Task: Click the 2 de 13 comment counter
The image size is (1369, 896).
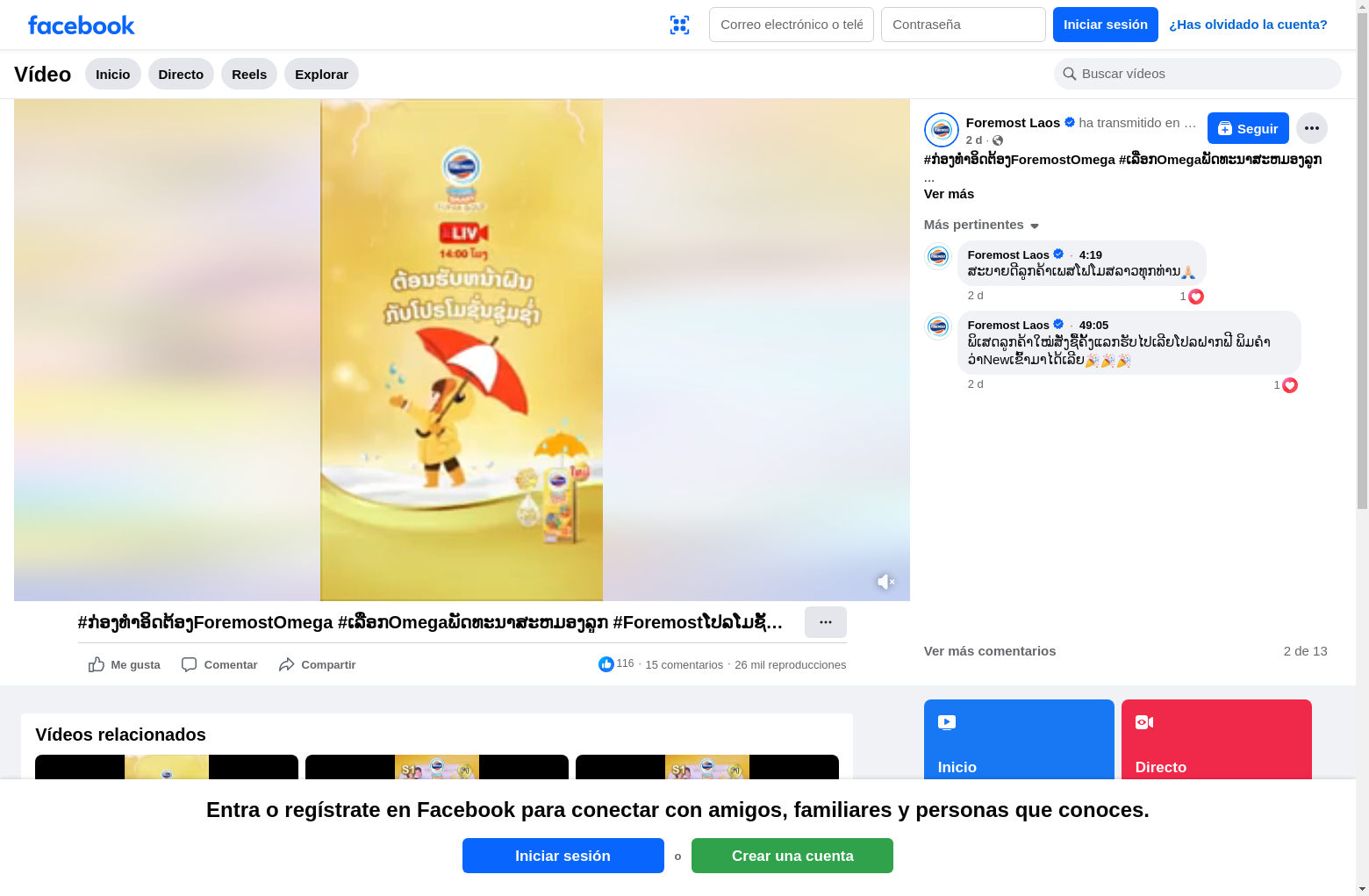Action: click(x=1306, y=651)
